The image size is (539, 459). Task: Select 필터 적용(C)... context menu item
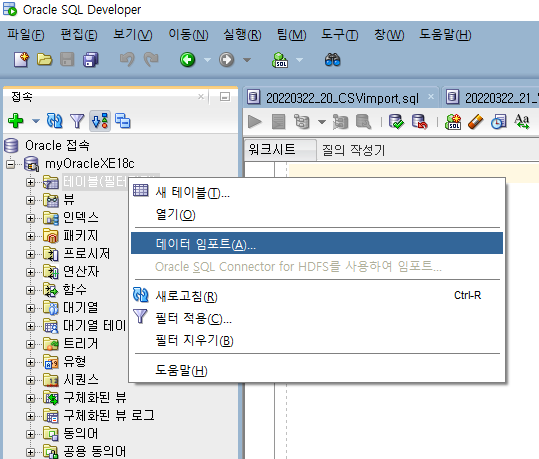(x=317, y=318)
